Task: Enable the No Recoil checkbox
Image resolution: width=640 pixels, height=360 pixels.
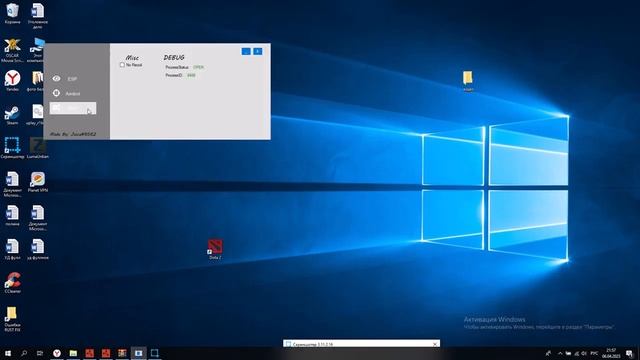Action: [x=122, y=65]
